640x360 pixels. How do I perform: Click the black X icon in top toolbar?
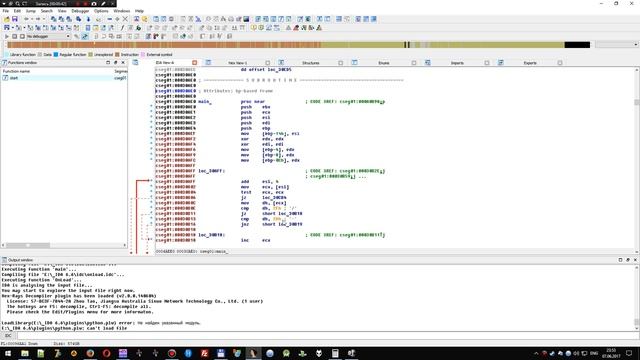coord(125,19)
